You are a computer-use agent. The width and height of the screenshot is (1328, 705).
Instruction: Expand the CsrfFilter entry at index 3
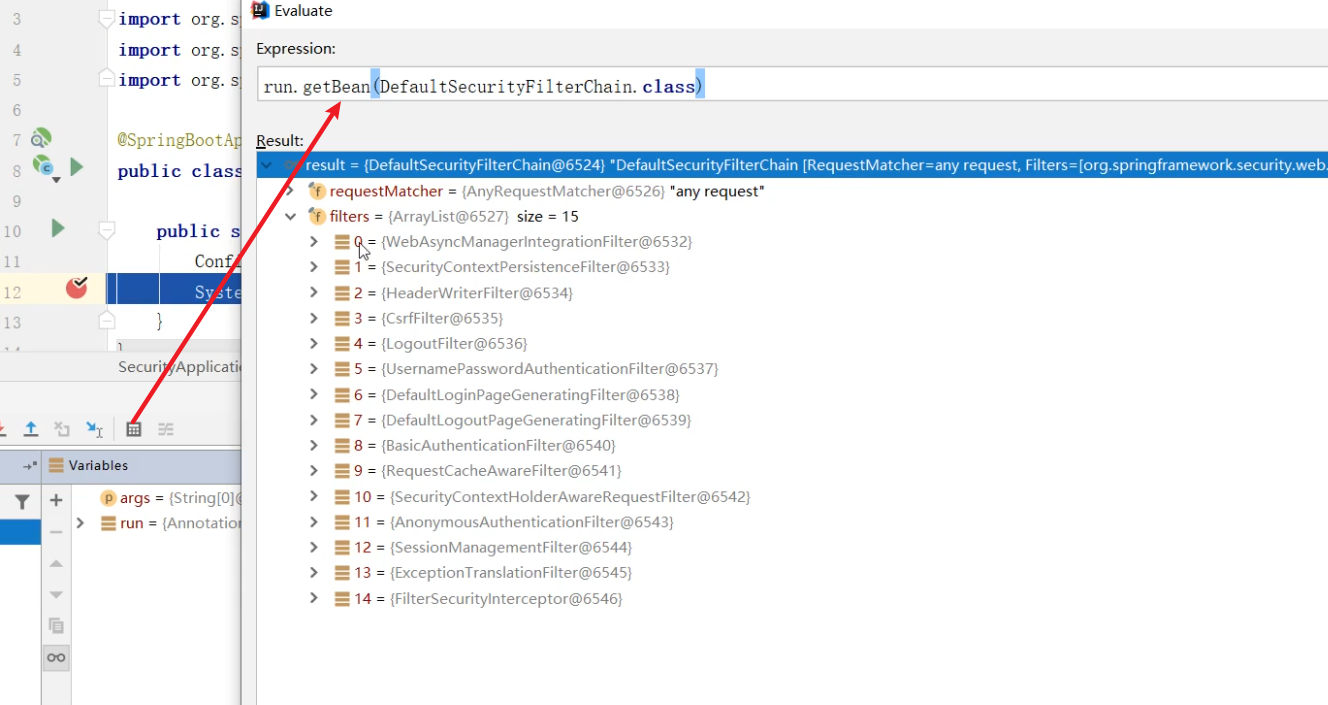point(314,318)
